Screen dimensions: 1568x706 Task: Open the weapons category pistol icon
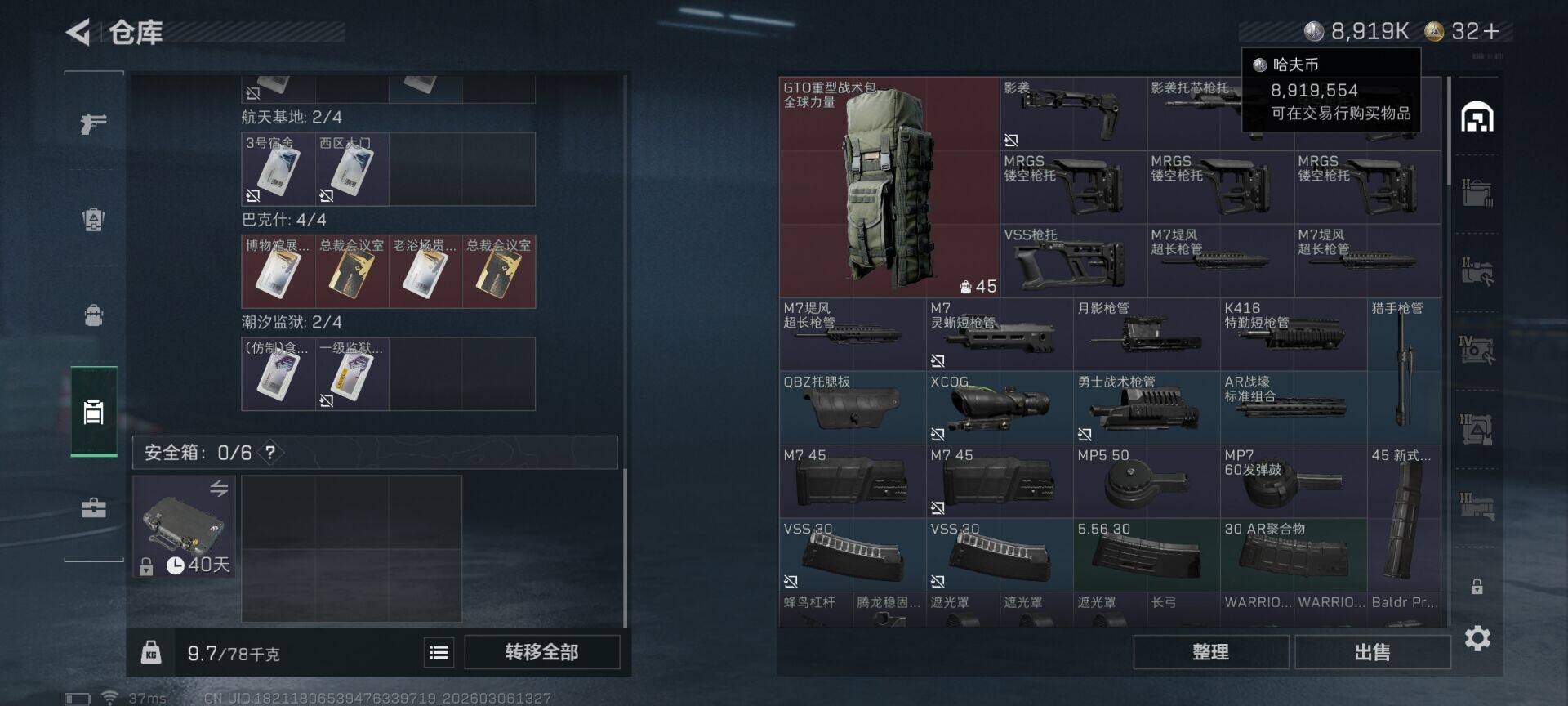click(94, 124)
